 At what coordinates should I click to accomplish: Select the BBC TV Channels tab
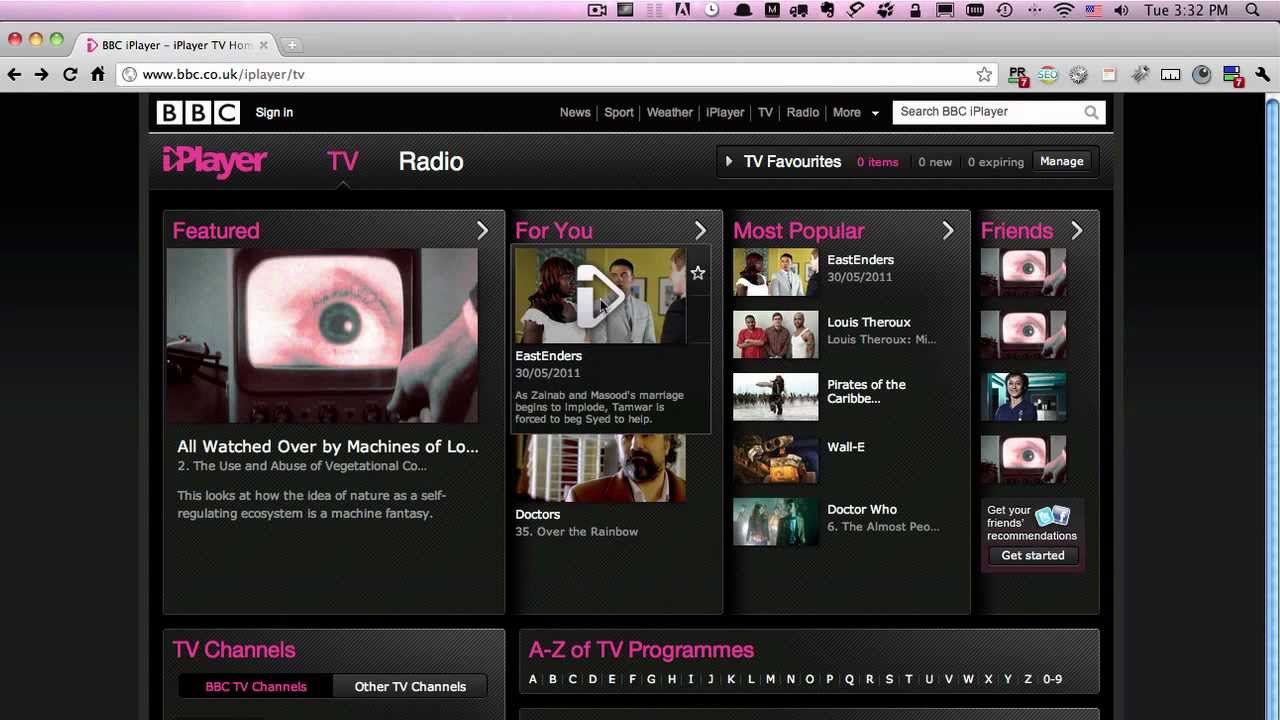click(256, 687)
